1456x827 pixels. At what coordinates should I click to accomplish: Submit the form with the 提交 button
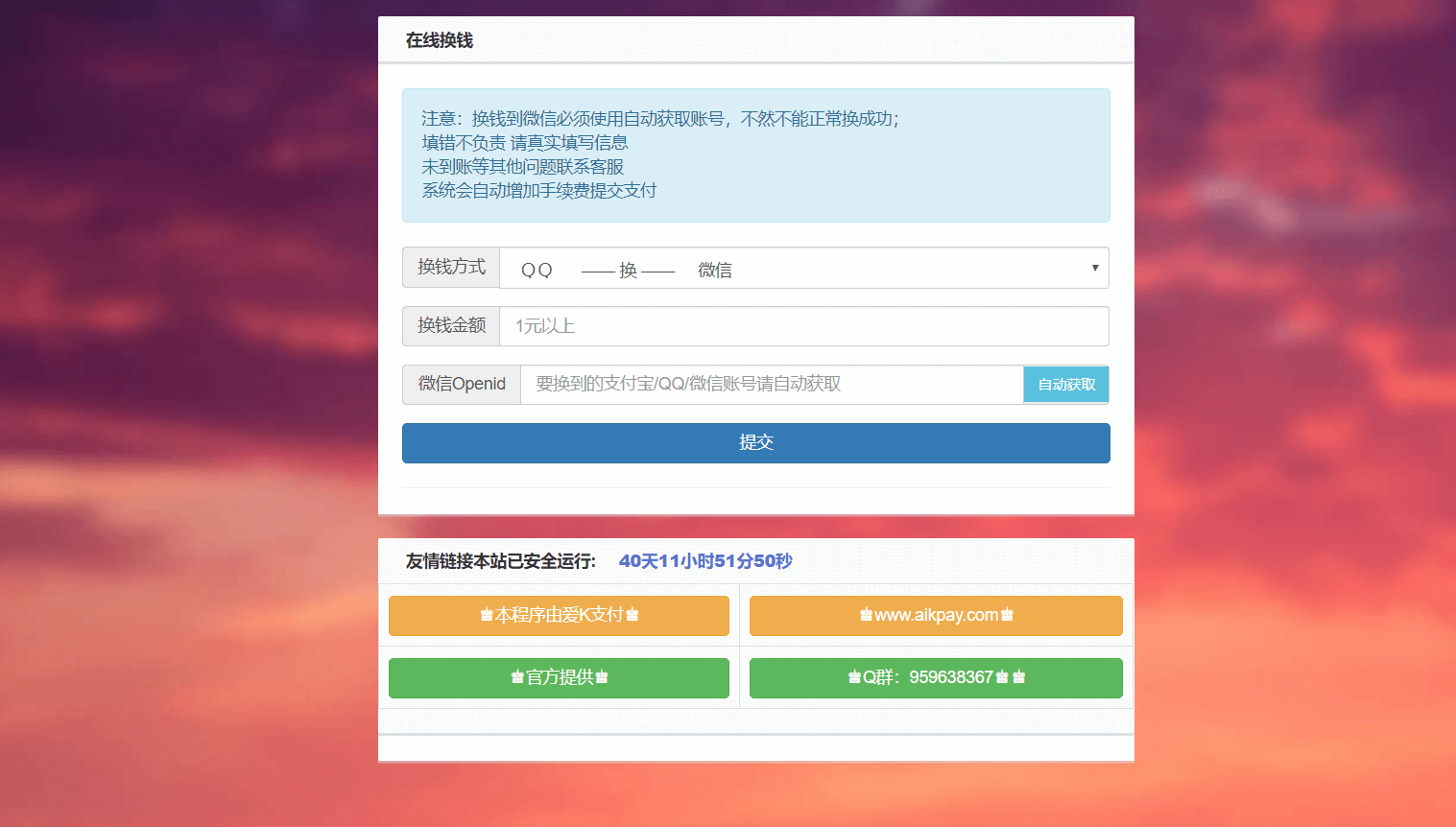755,443
